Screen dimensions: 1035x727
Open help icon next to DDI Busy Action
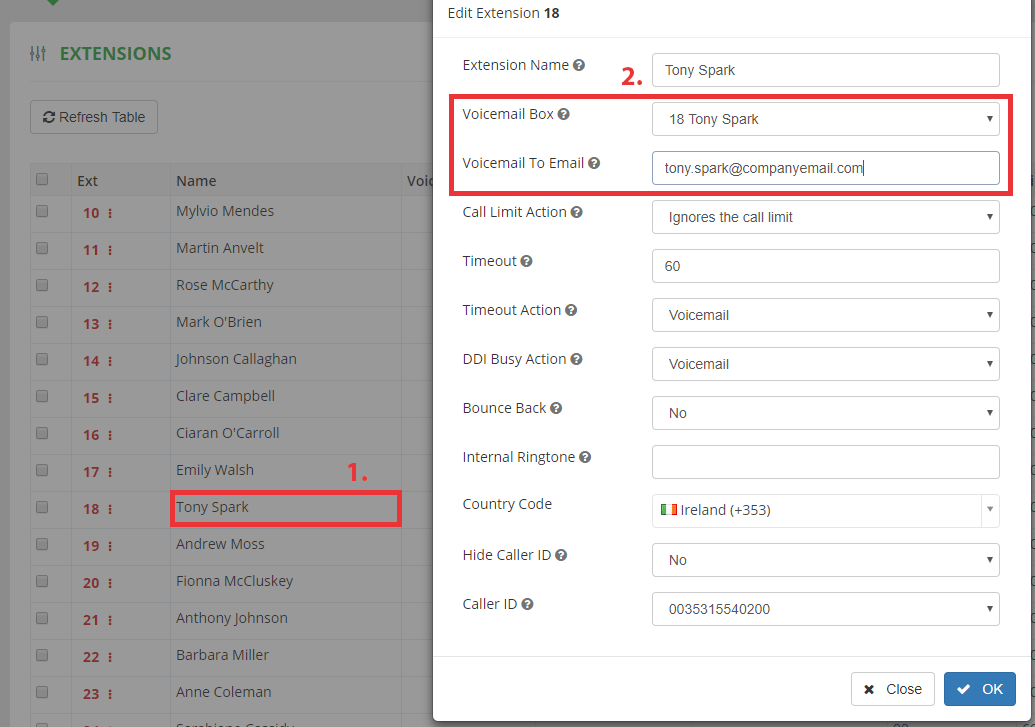pos(576,359)
